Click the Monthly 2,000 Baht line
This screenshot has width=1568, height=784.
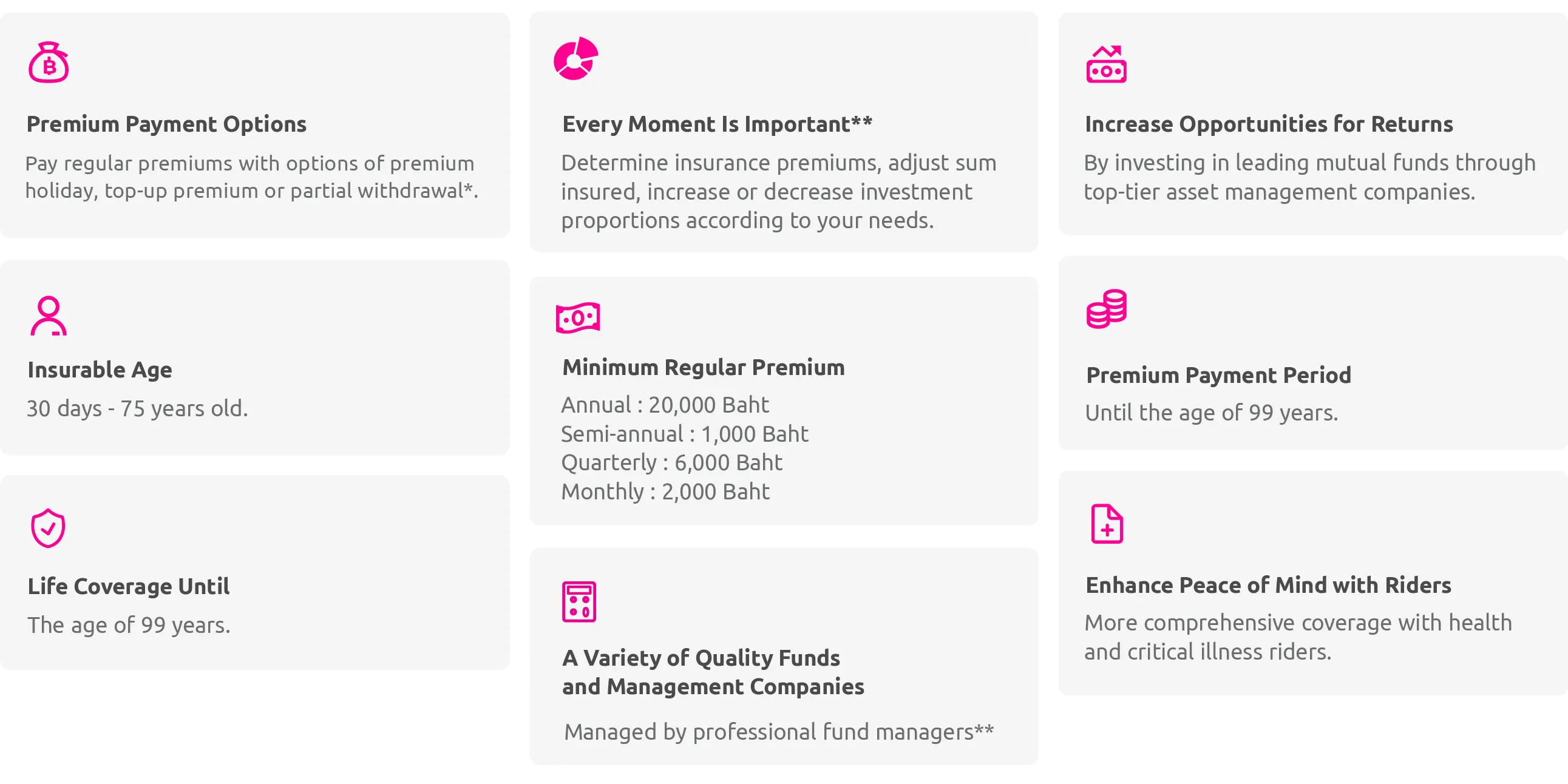coord(665,492)
